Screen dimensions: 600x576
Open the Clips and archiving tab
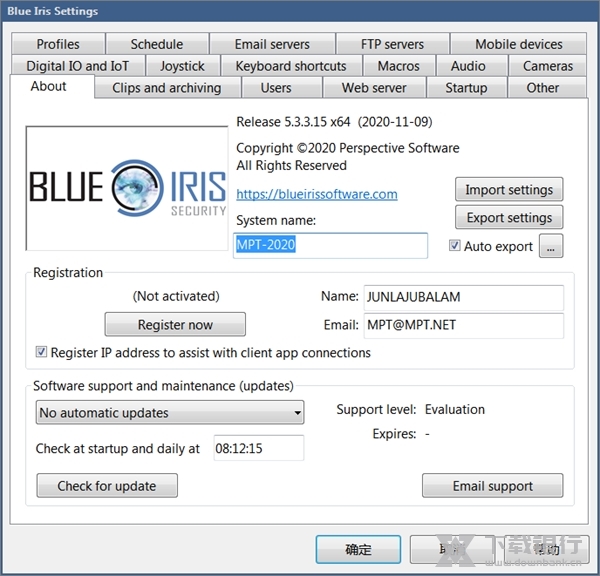point(167,88)
